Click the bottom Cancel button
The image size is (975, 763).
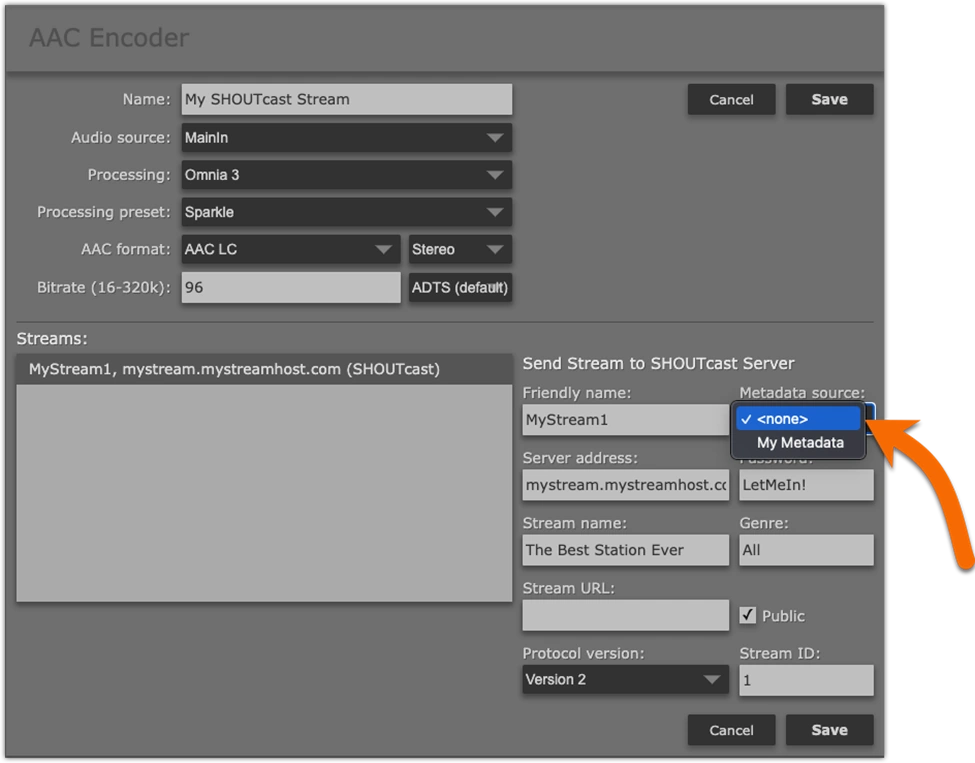[731, 729]
